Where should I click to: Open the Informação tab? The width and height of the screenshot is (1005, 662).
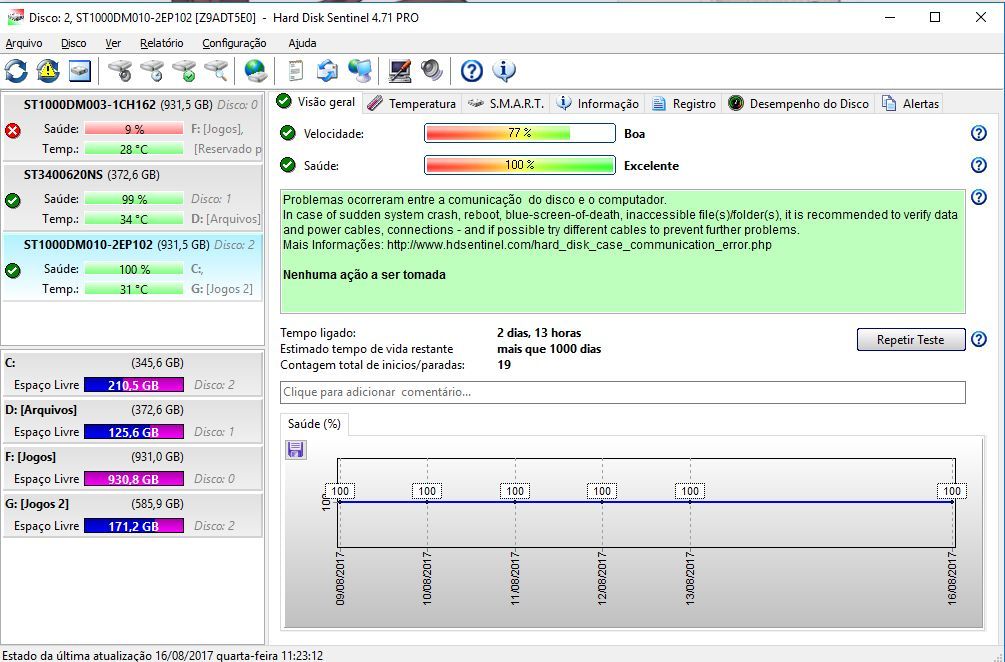[x=598, y=104]
